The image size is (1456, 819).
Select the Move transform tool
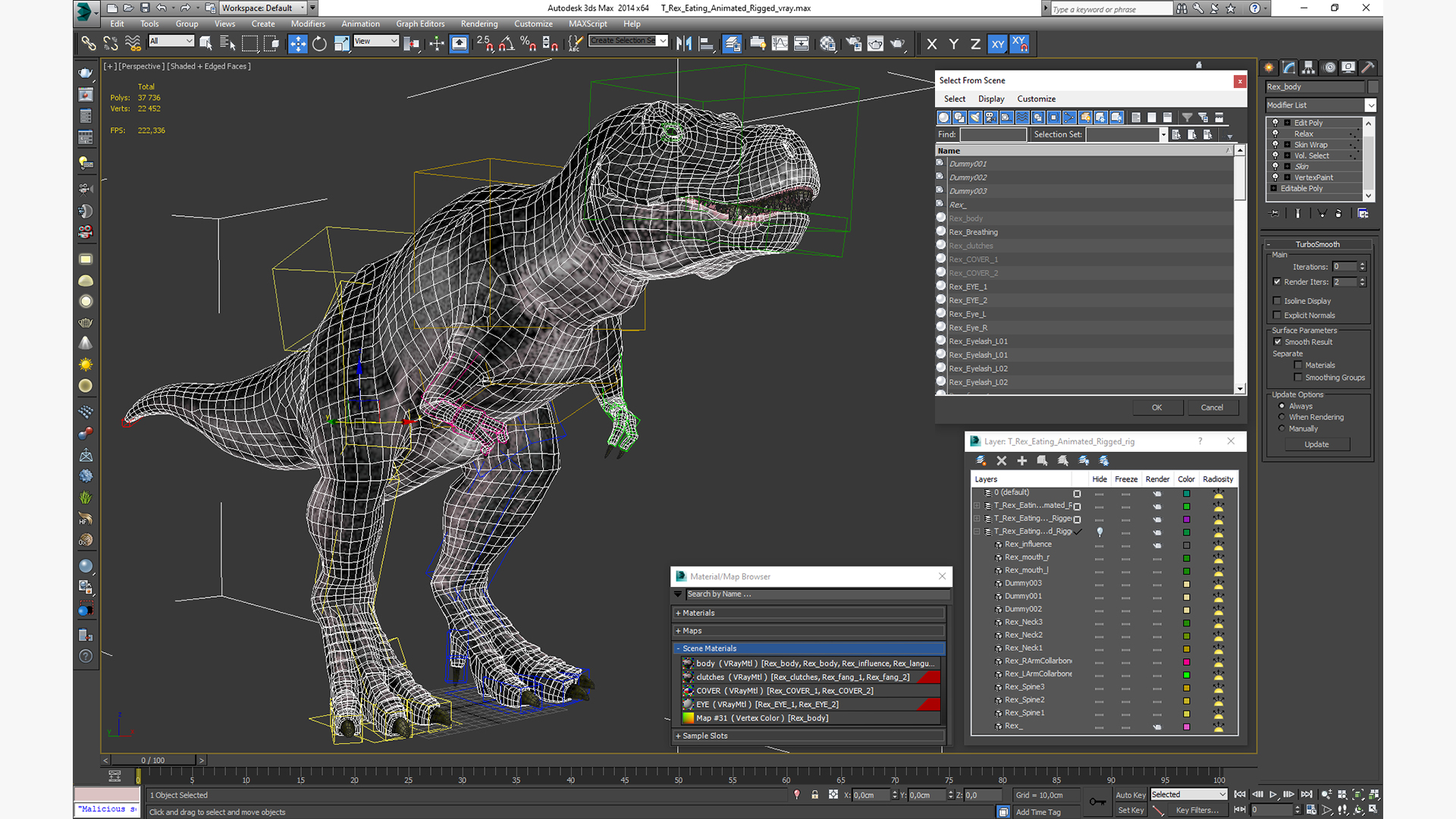297,44
